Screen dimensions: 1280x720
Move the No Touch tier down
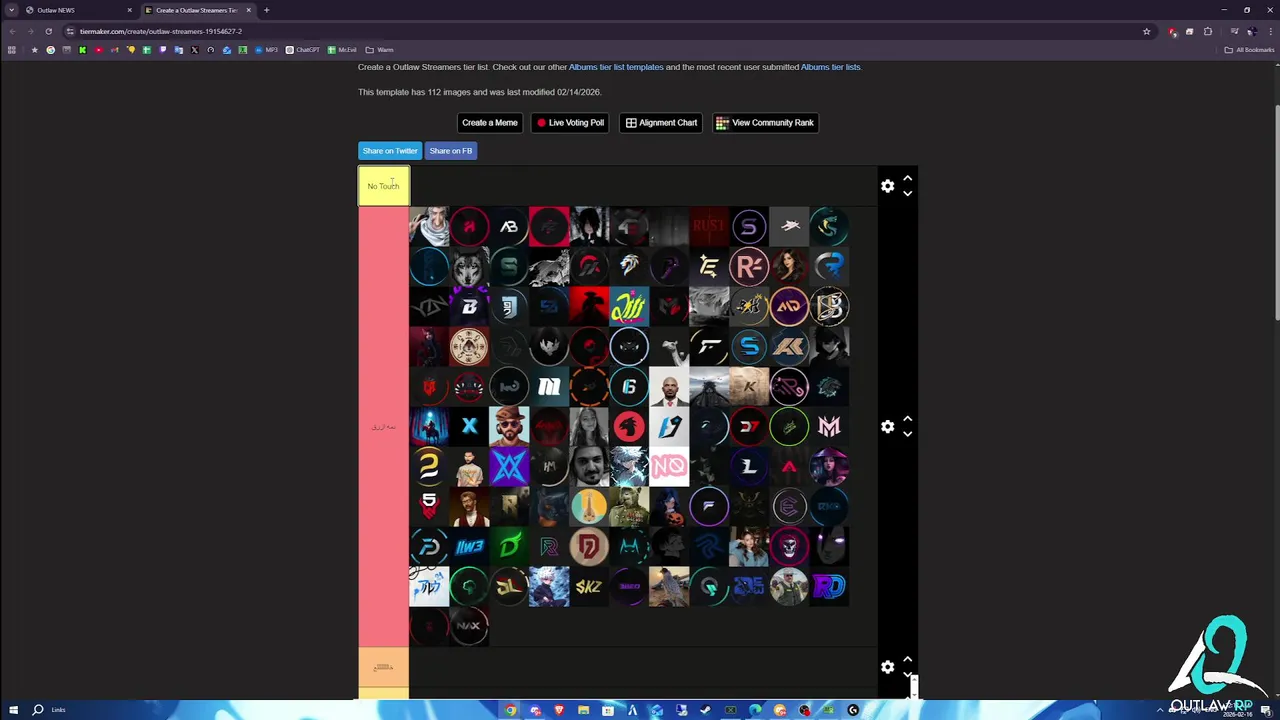[x=907, y=193]
